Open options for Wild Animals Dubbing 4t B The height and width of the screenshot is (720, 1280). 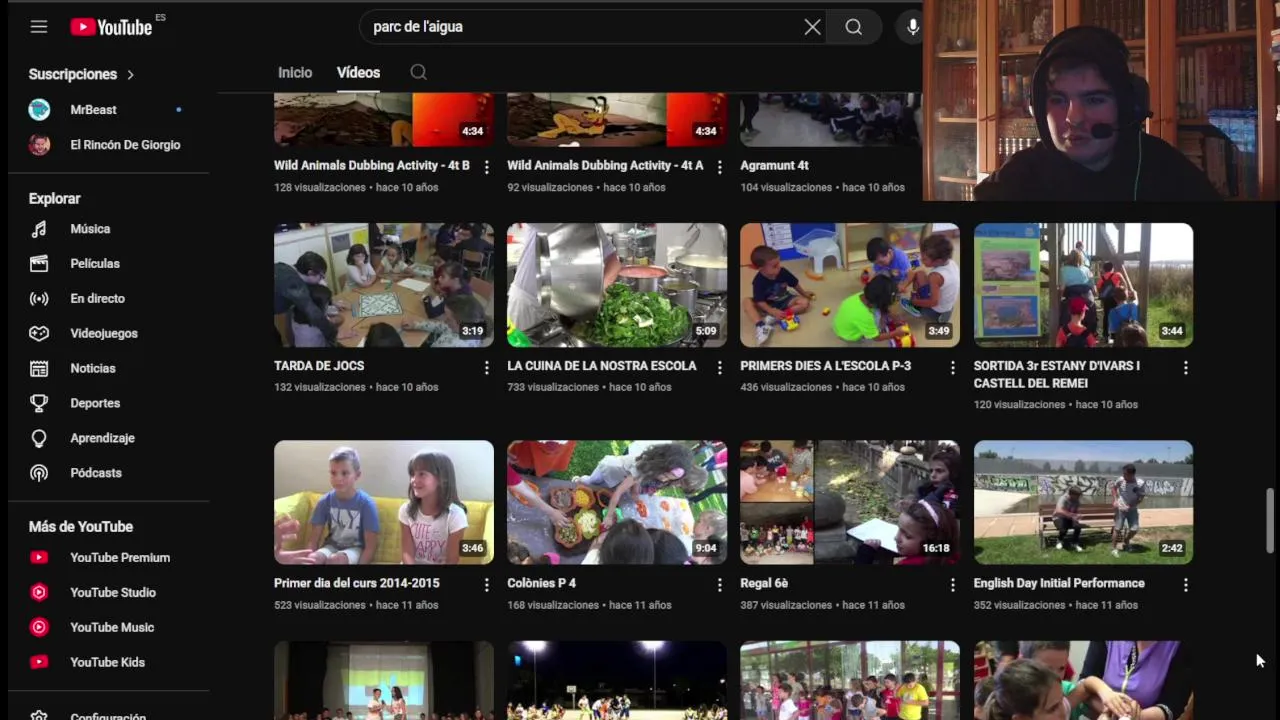tap(487, 167)
